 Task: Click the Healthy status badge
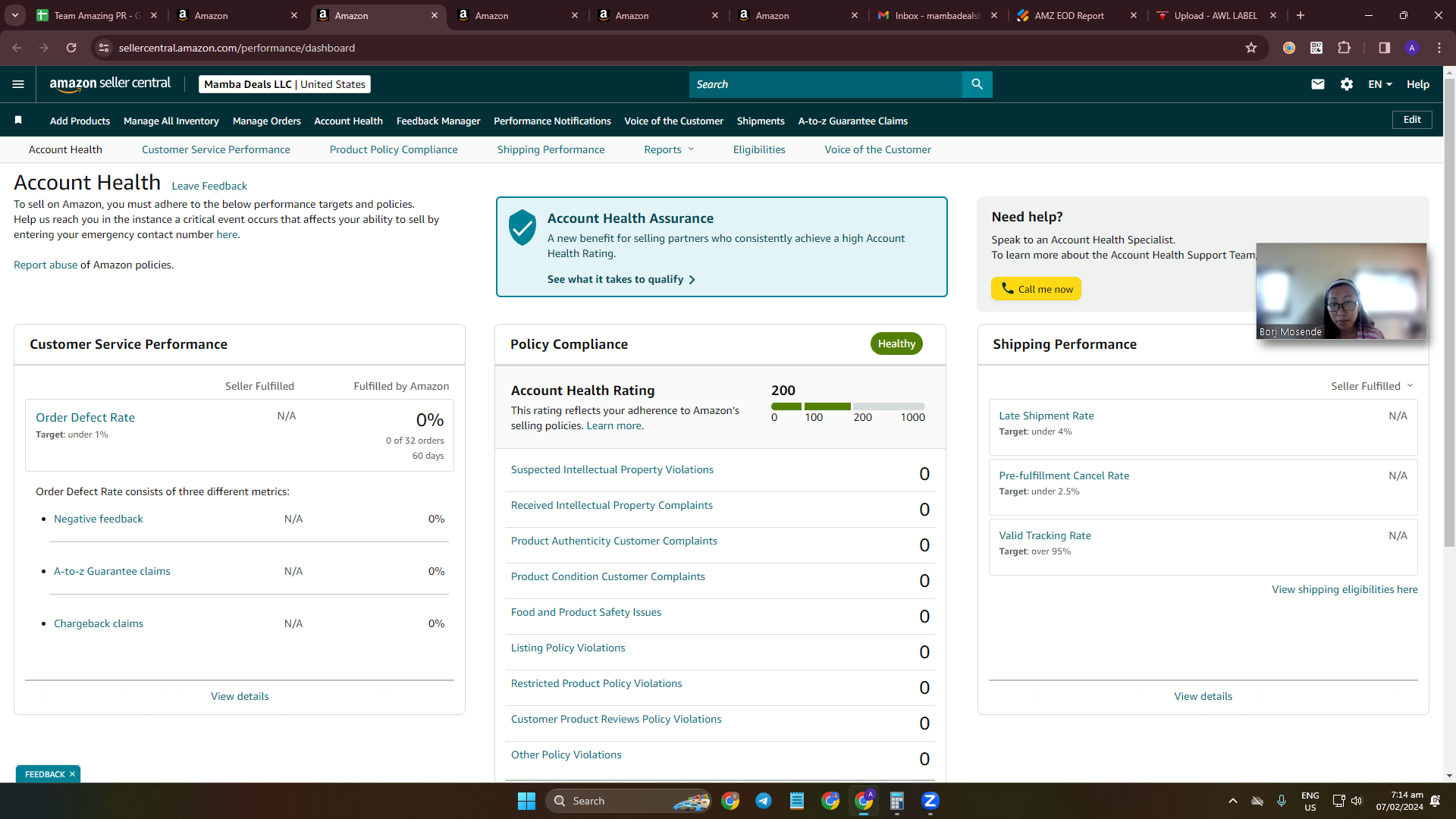pos(896,344)
